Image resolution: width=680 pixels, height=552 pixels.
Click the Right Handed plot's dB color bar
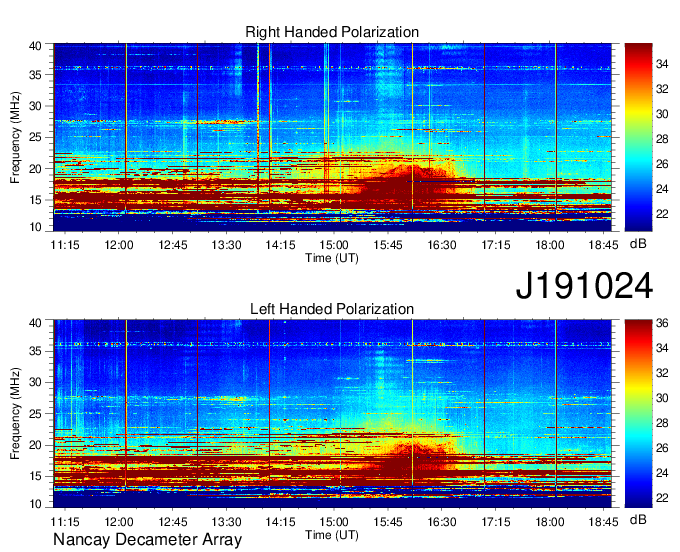[638, 137]
